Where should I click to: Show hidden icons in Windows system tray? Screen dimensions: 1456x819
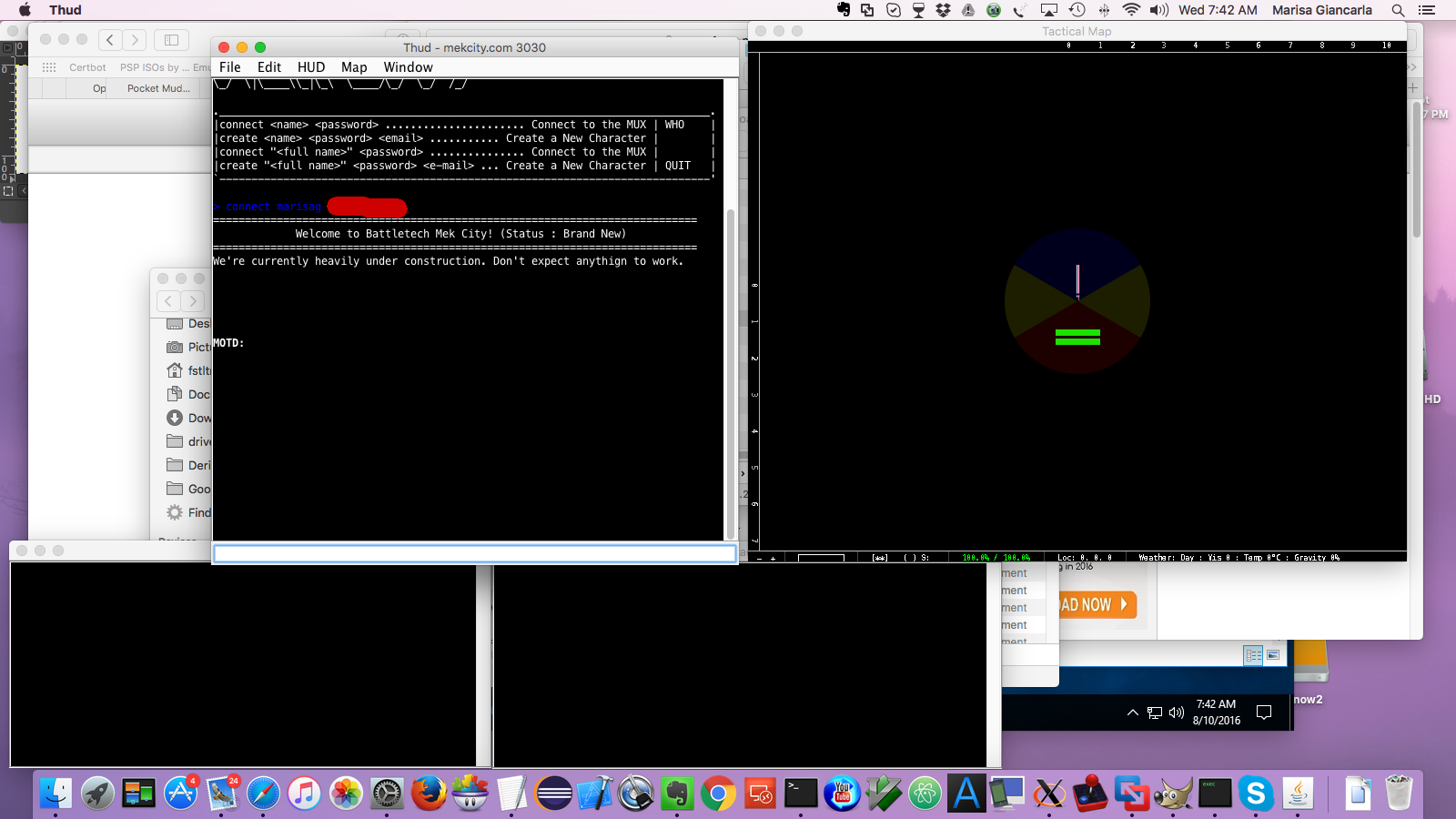[1132, 713]
